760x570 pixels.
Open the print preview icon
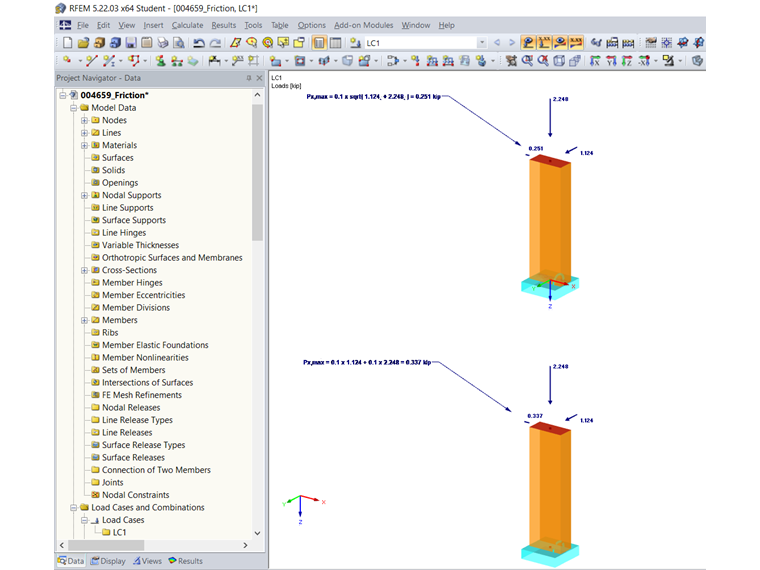point(178,43)
